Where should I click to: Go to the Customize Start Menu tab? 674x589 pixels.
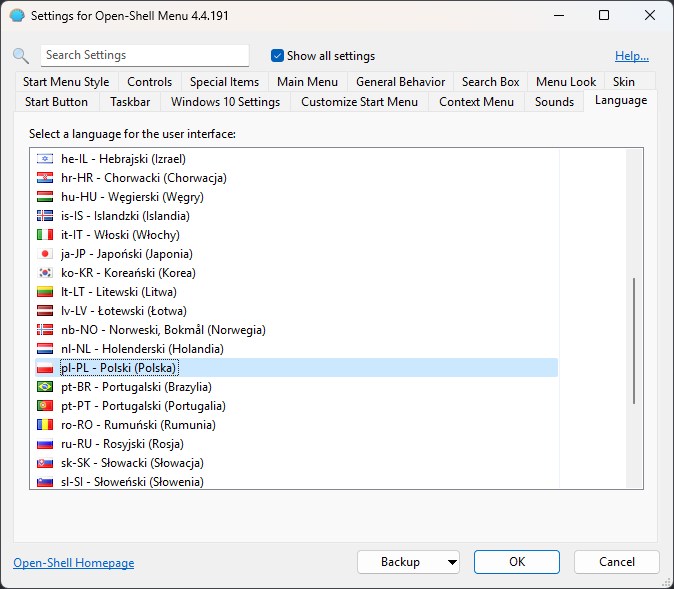click(359, 102)
